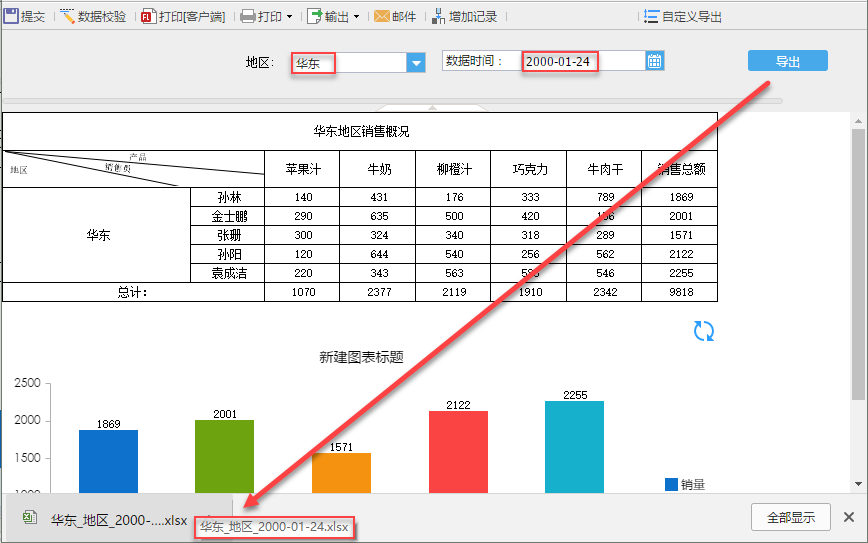868x543 pixels.
Task: Run 数据校验 data validation
Action: coord(93,17)
